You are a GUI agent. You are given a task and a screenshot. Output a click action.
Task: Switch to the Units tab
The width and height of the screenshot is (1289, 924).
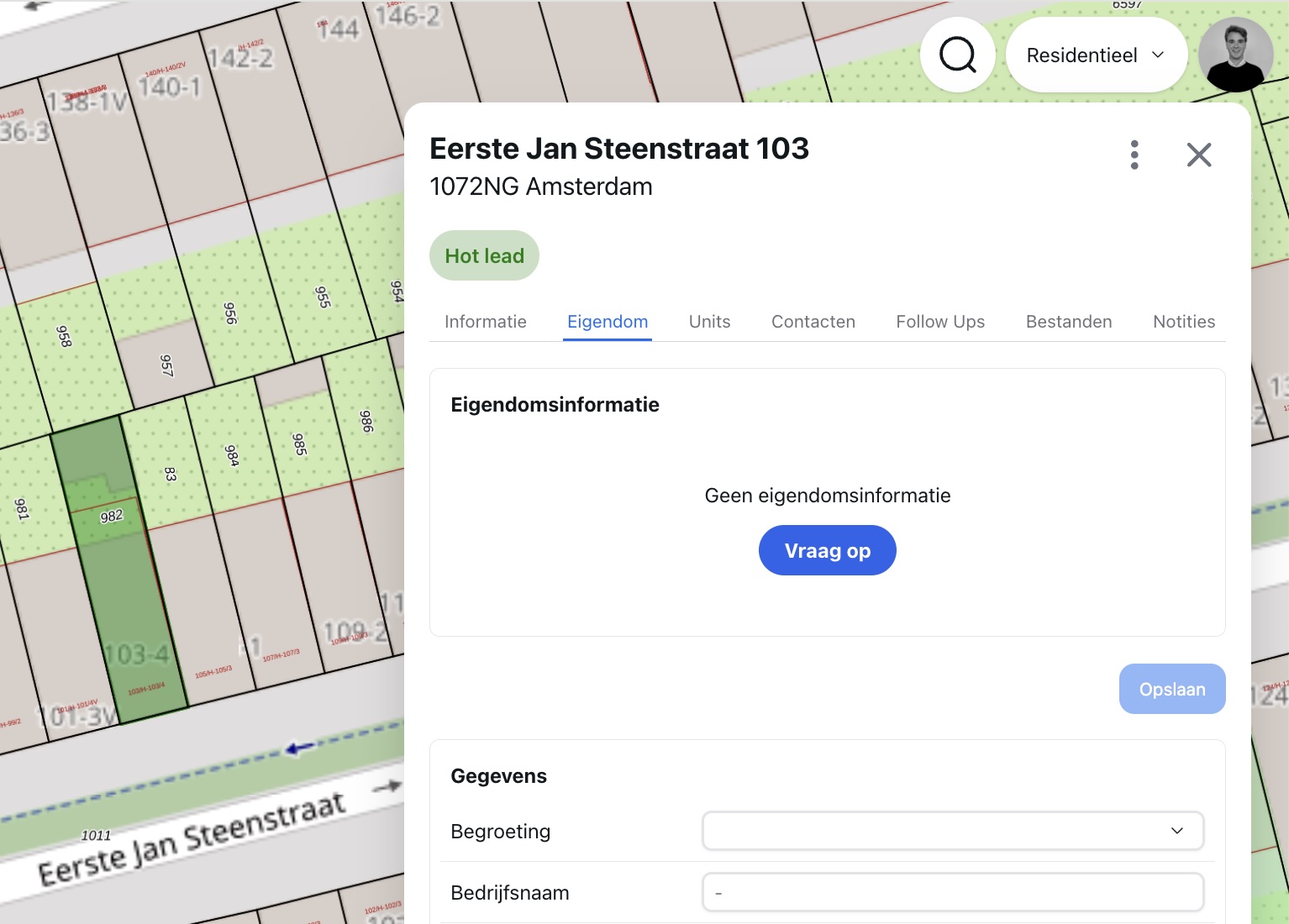point(708,321)
